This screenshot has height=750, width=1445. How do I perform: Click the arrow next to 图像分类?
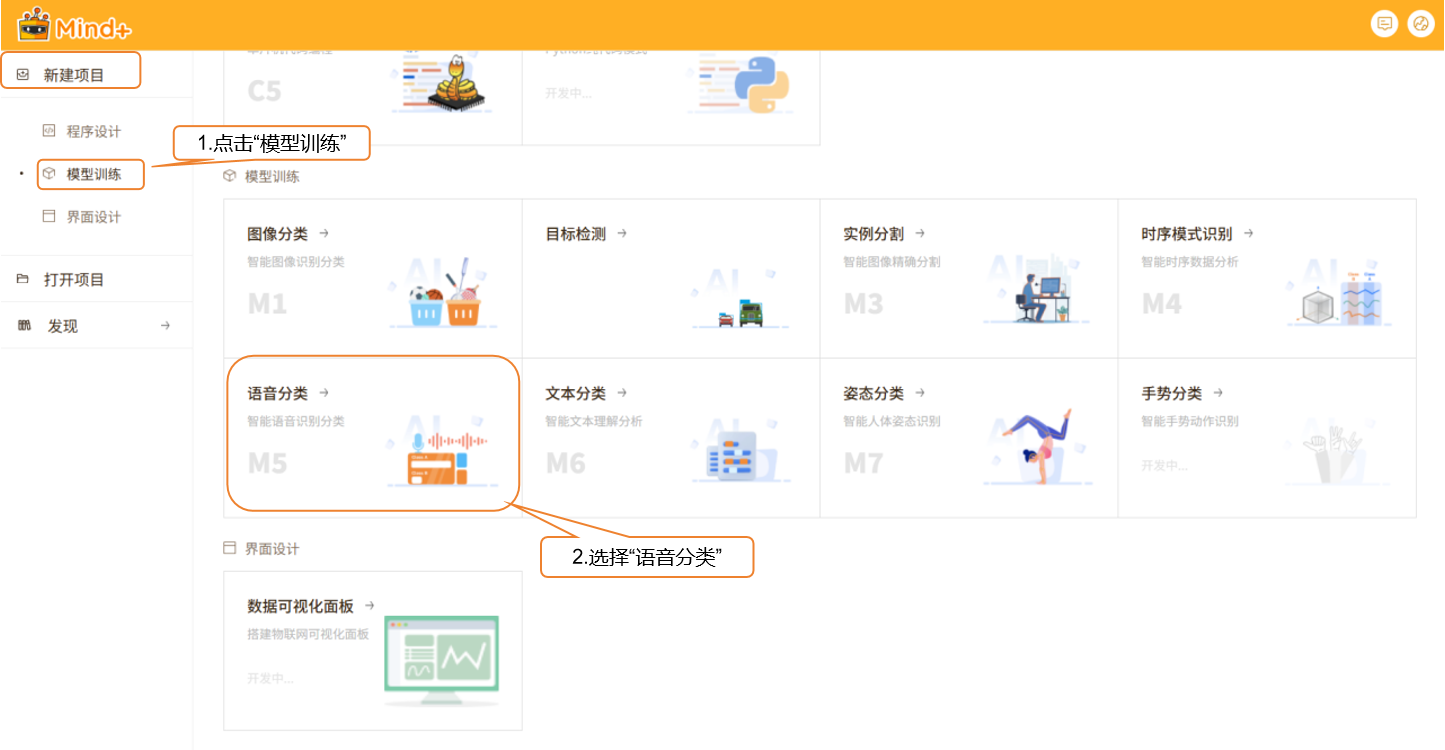point(324,234)
